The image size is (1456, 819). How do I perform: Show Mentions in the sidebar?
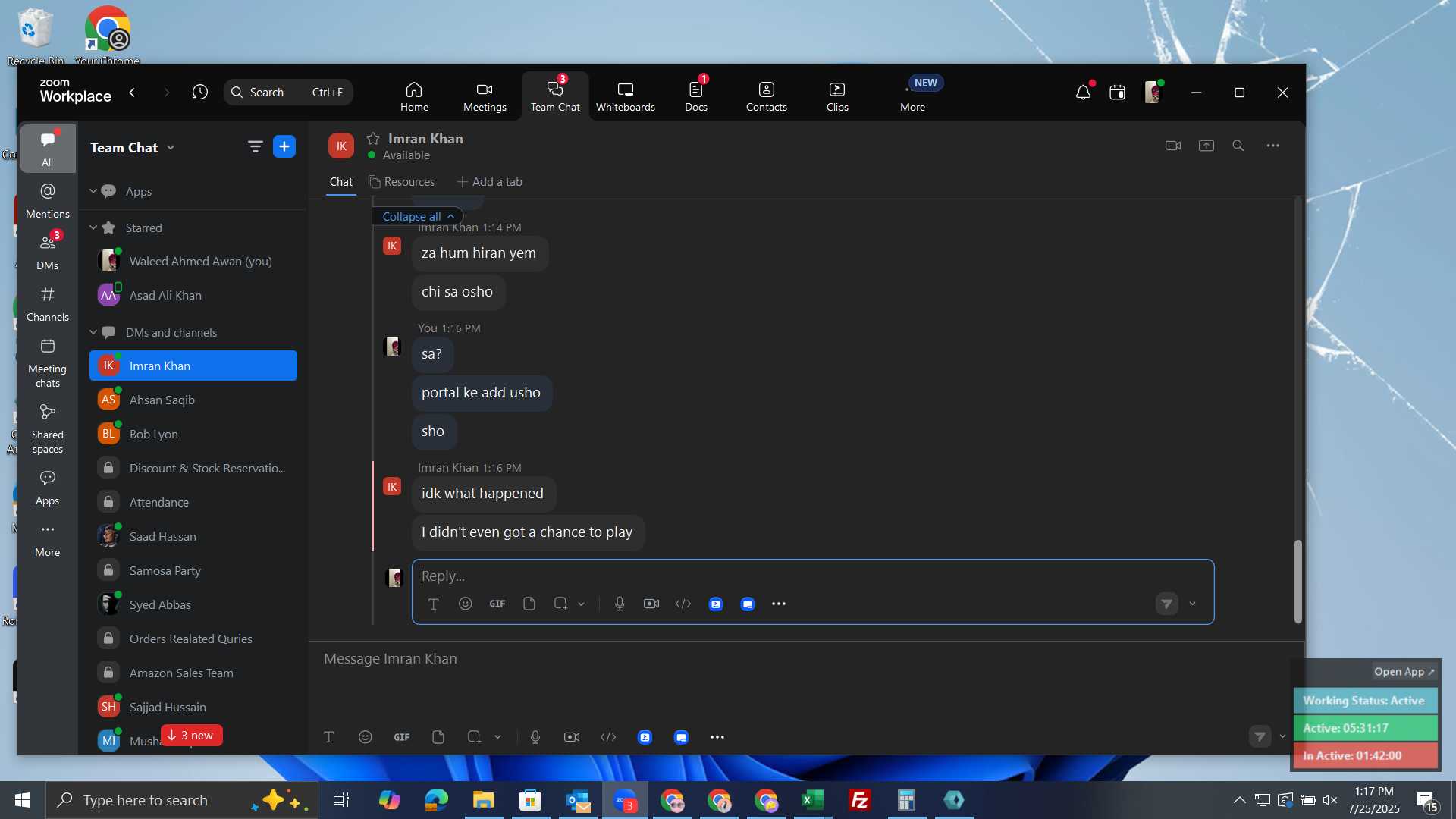tap(47, 201)
